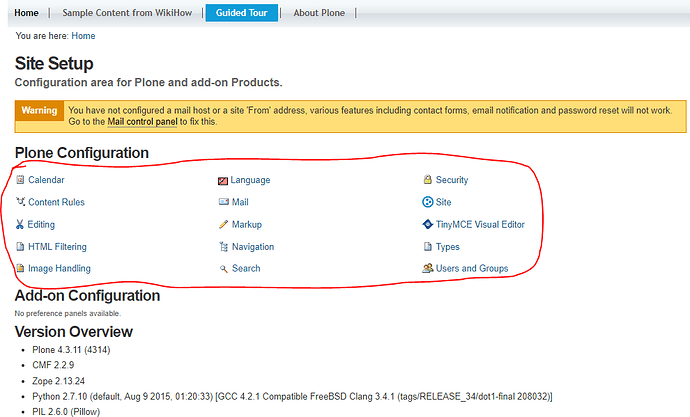Click the orange Warning label
Screen dimensions: 690x417
39,110
